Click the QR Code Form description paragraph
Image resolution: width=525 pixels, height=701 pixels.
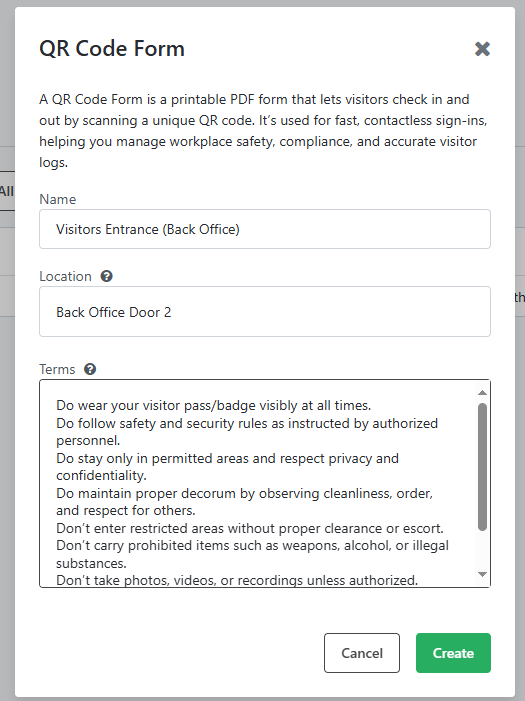(x=263, y=131)
